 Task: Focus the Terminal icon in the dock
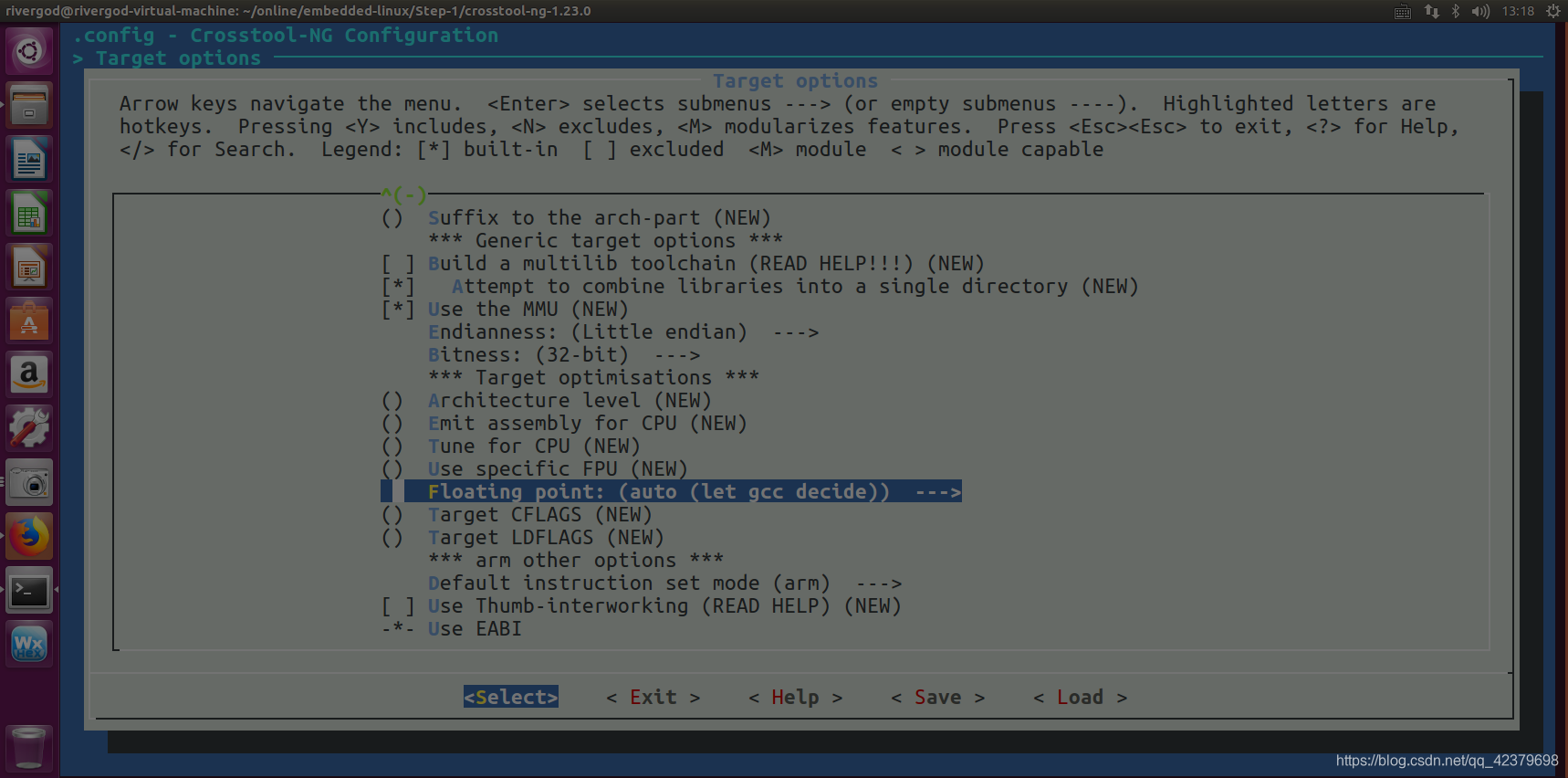tap(29, 590)
